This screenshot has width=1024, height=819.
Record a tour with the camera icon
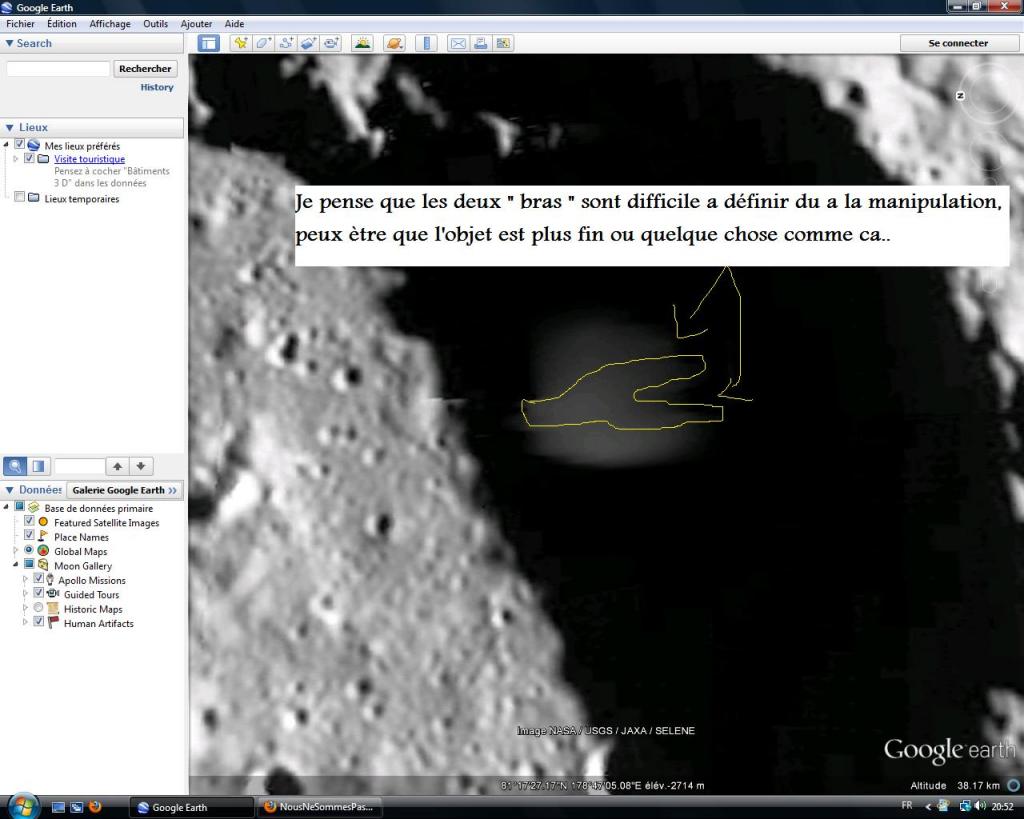(332, 43)
